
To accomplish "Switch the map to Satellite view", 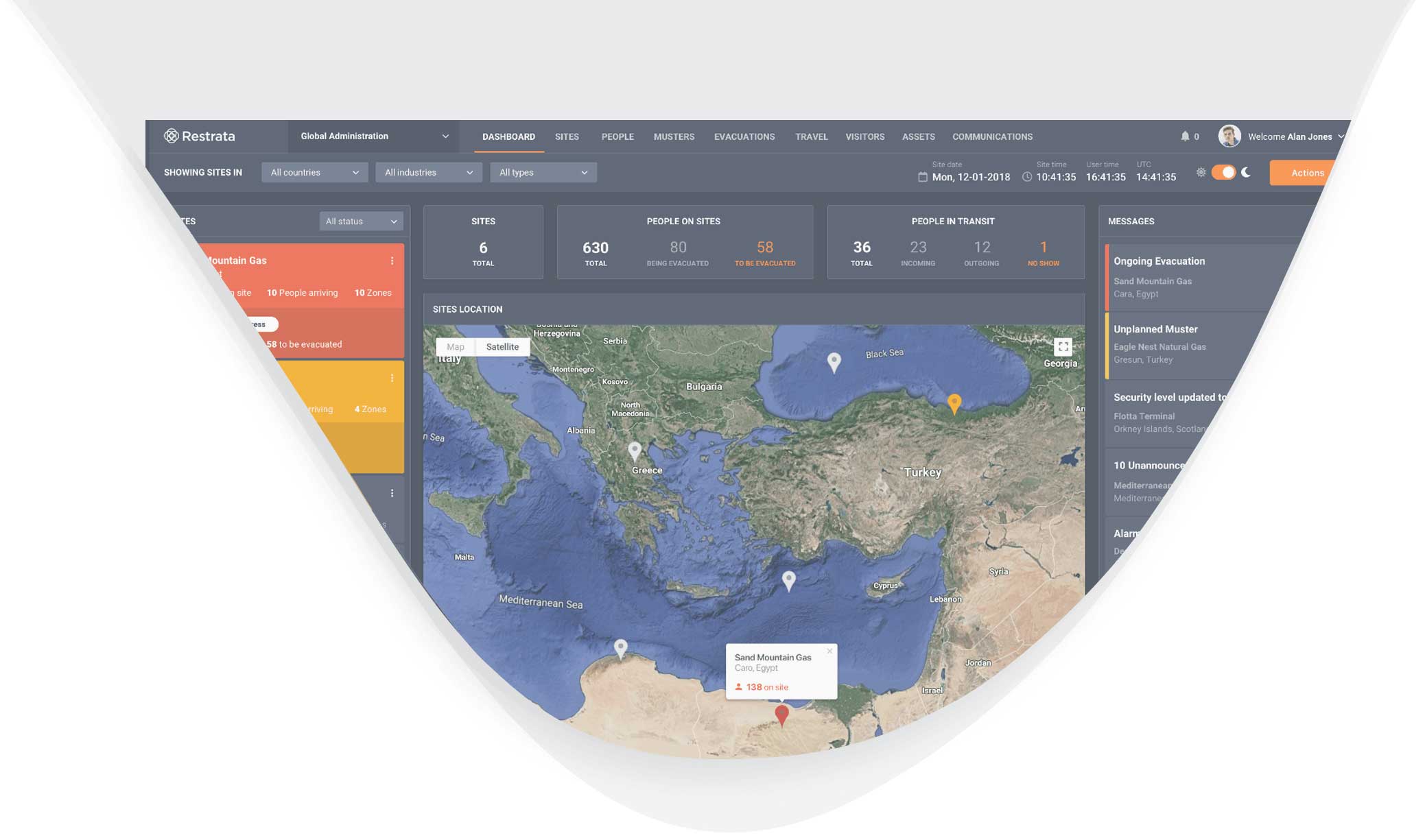I will [x=502, y=347].
